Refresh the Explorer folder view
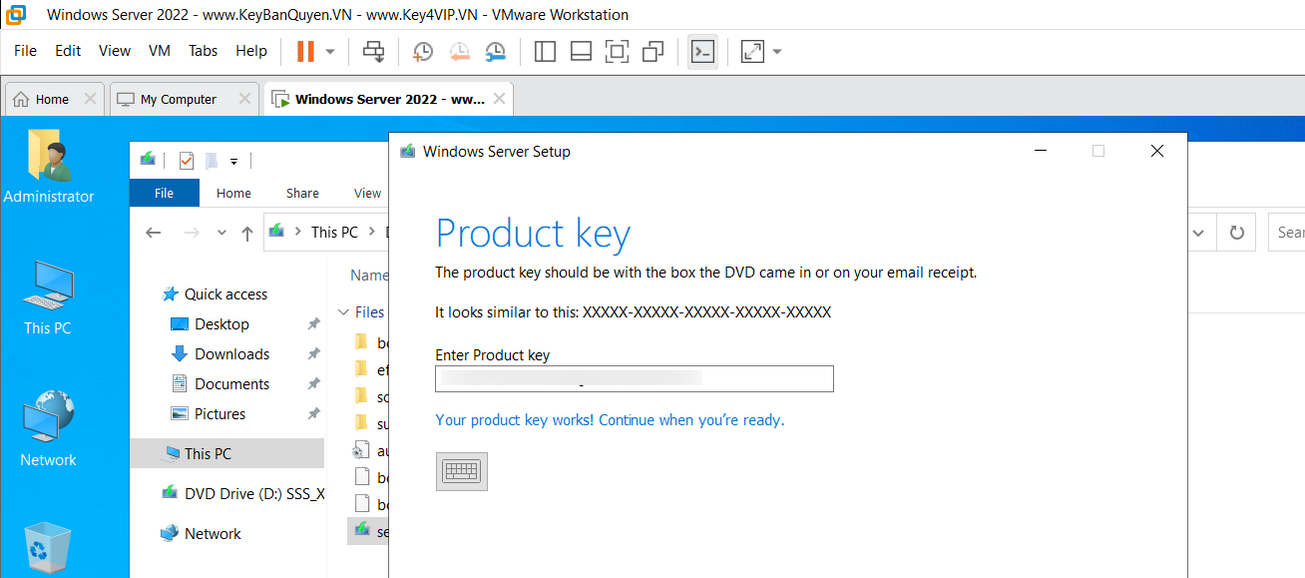Viewport: 1305px width, 578px height. click(x=1237, y=233)
